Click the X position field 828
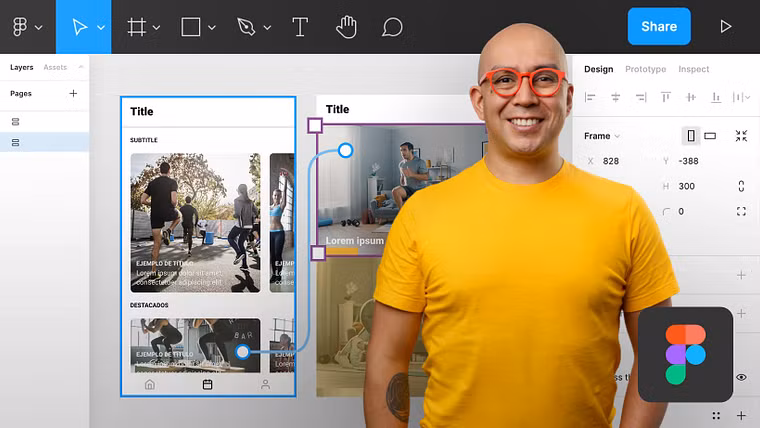Screen dimensions: 760x428 (x=611, y=161)
